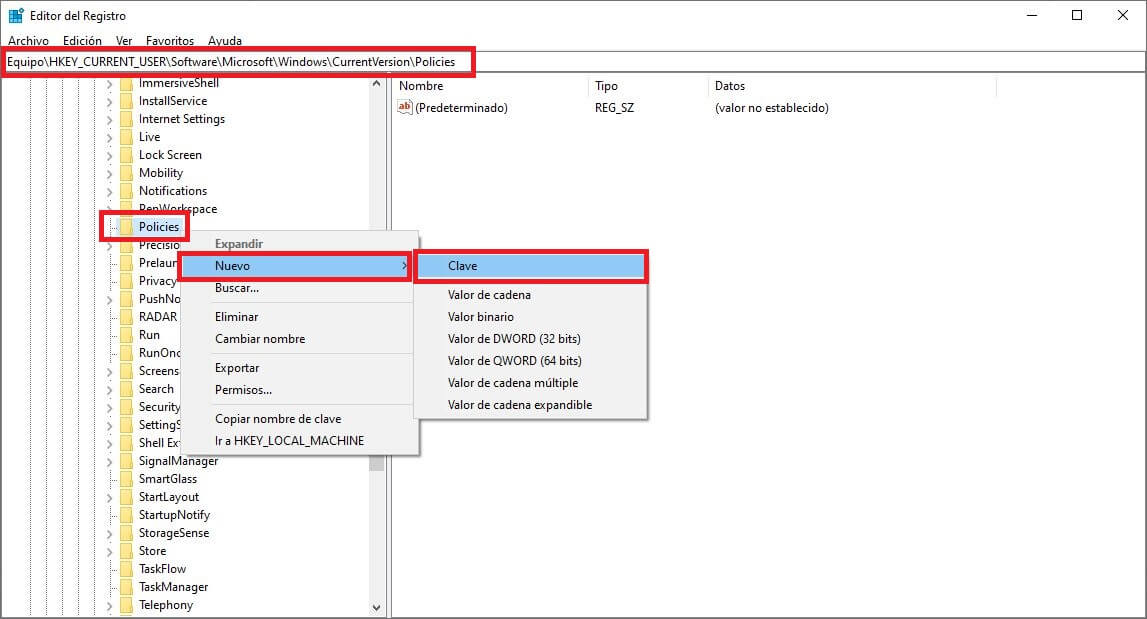
Task: Click the REG_SZ type cell
Action: 614,108
